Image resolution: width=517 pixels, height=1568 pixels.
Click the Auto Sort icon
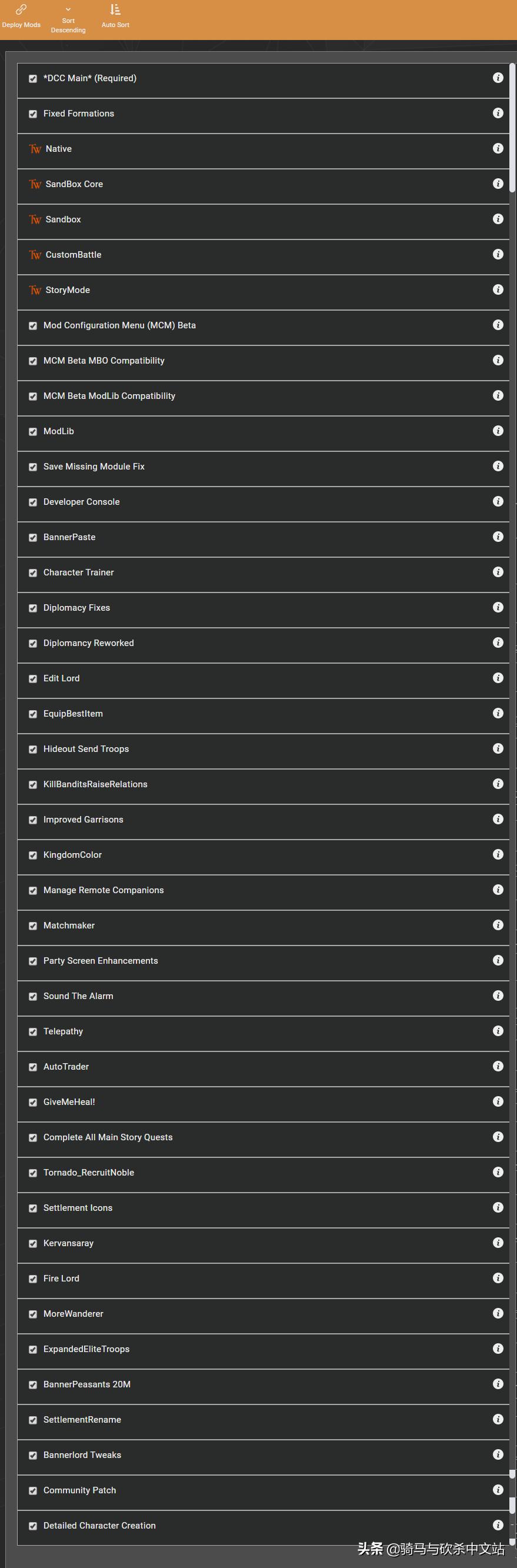[x=115, y=10]
